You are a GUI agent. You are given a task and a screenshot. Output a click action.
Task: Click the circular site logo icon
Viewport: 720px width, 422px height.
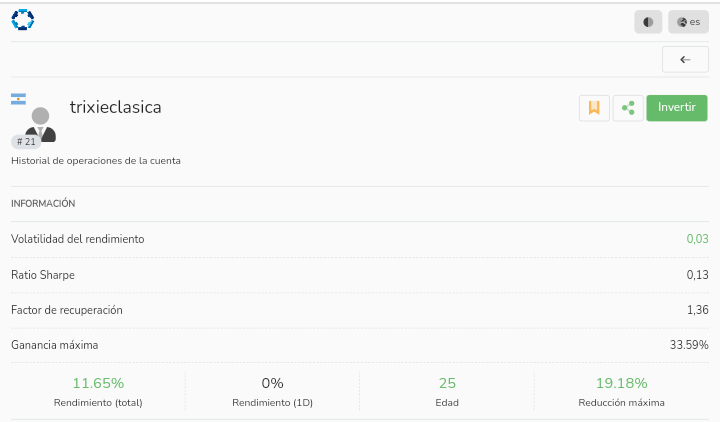[22, 19]
